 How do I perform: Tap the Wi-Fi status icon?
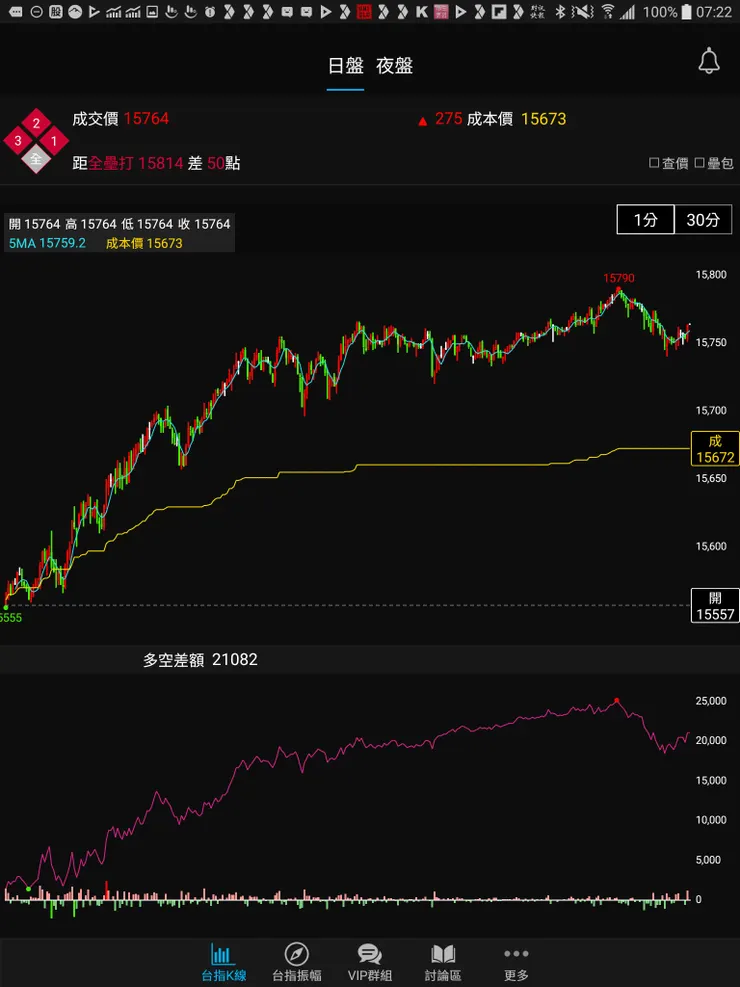tap(607, 11)
